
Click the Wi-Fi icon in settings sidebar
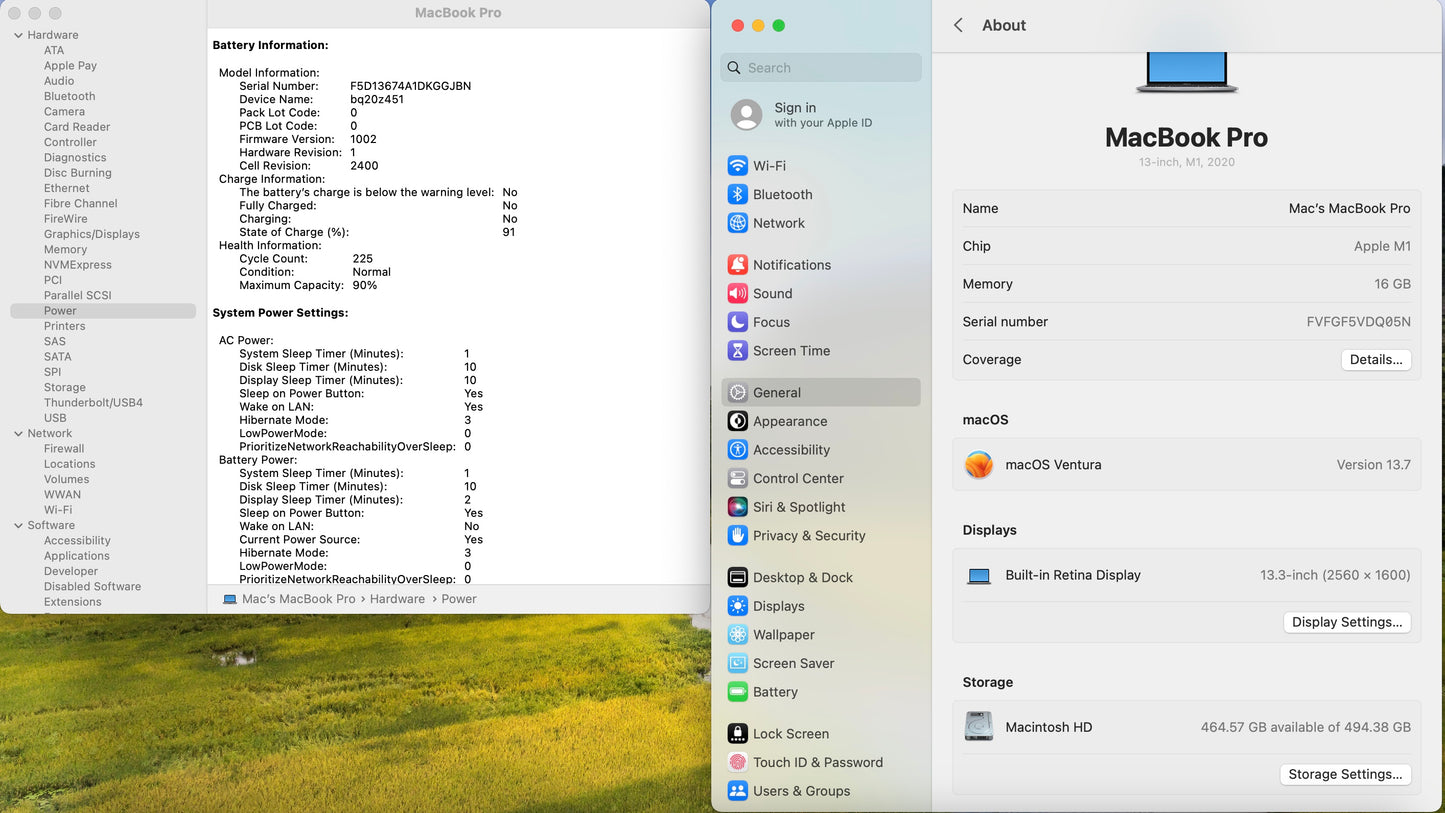tap(737, 166)
